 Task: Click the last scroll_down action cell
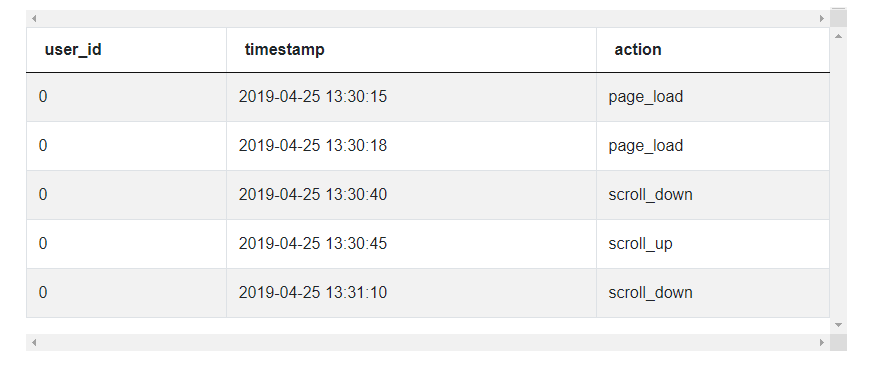713,293
